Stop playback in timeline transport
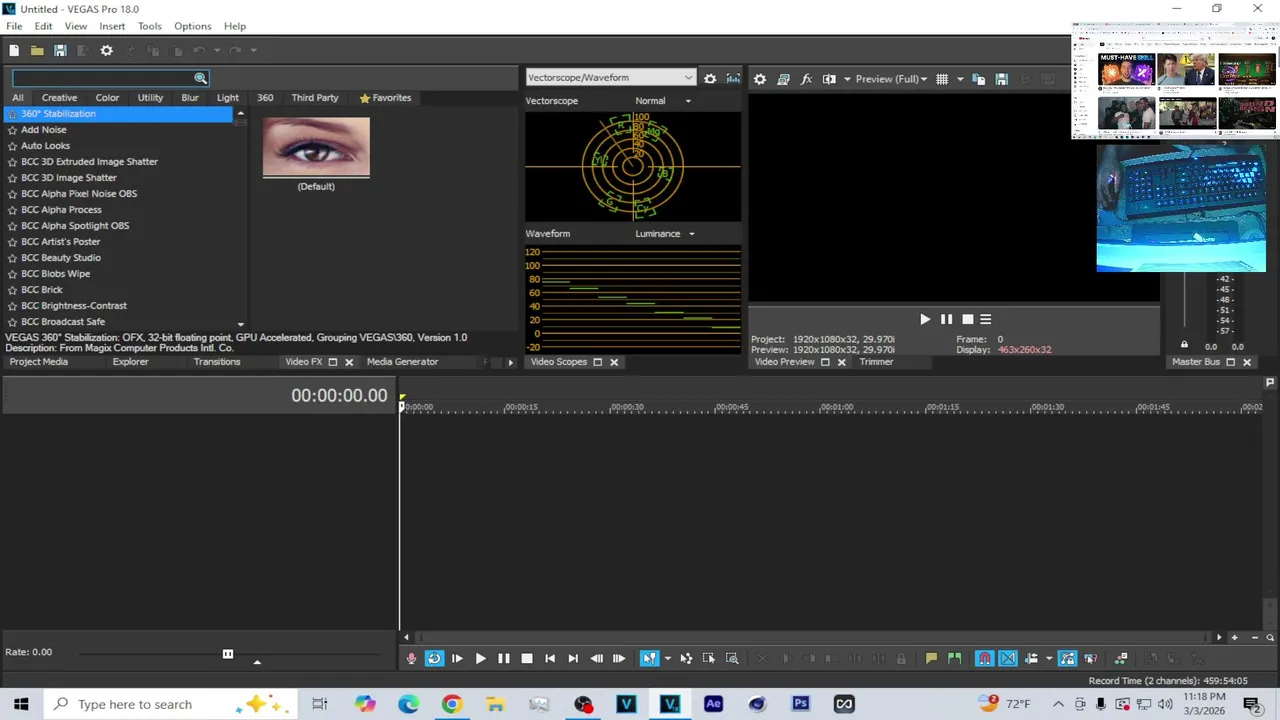This screenshot has height=720, width=1280. [x=527, y=658]
